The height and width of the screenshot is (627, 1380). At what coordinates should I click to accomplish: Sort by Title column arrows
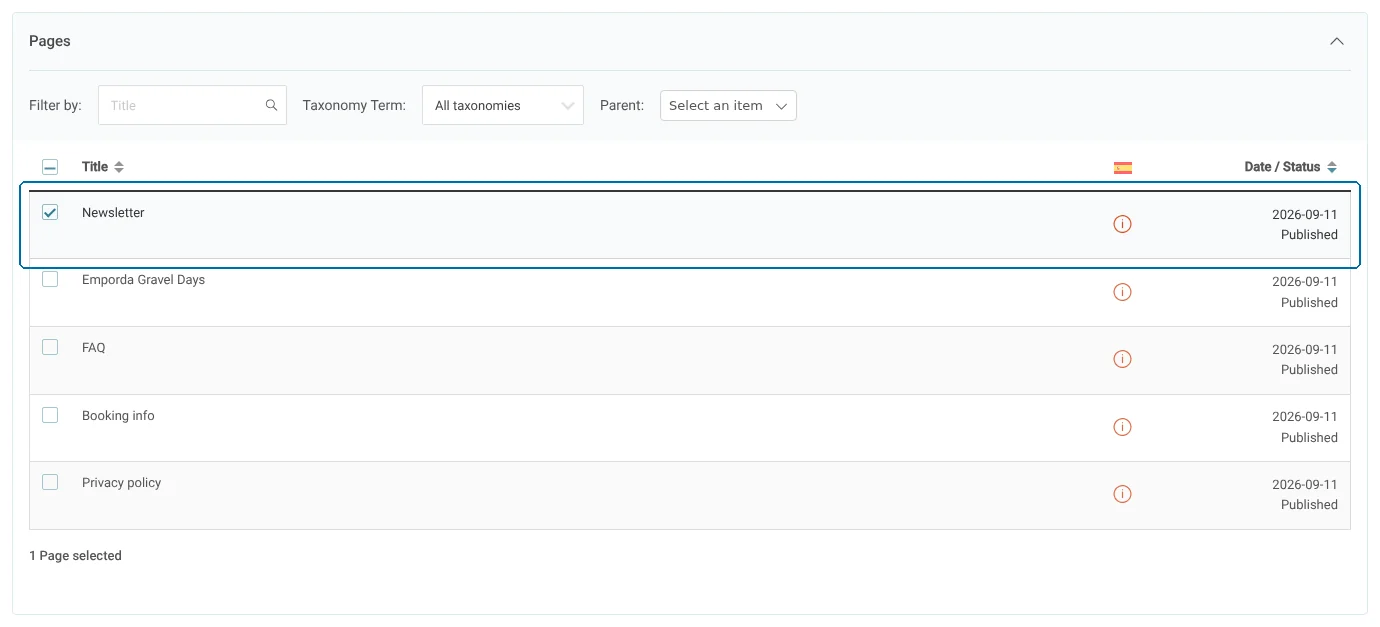tap(119, 167)
